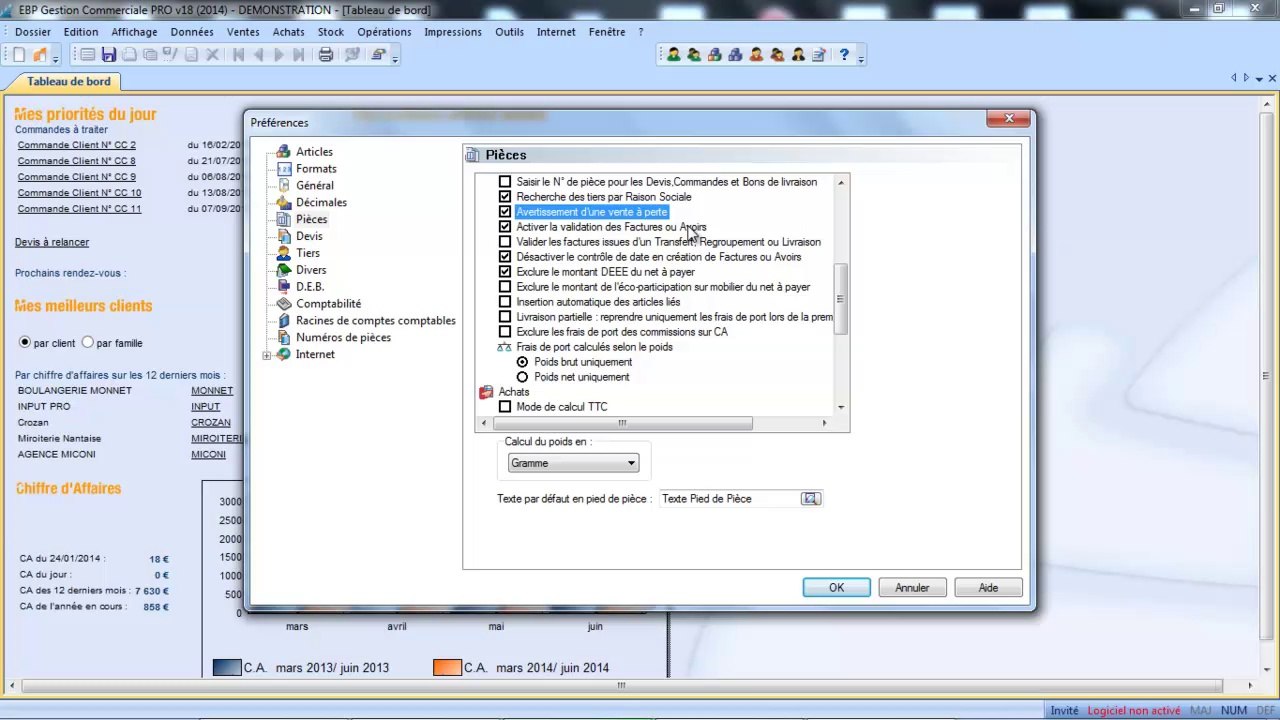Open the Opérations menu
This screenshot has height=720, width=1280.
384,32
